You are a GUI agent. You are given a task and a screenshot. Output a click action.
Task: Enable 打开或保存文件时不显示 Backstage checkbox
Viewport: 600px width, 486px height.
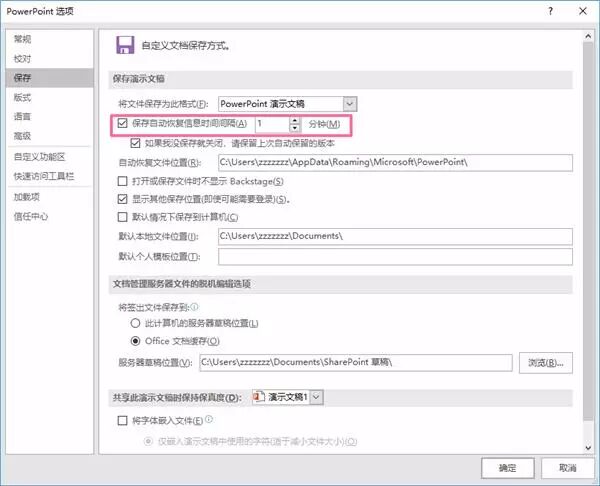pyautogui.click(x=122, y=181)
